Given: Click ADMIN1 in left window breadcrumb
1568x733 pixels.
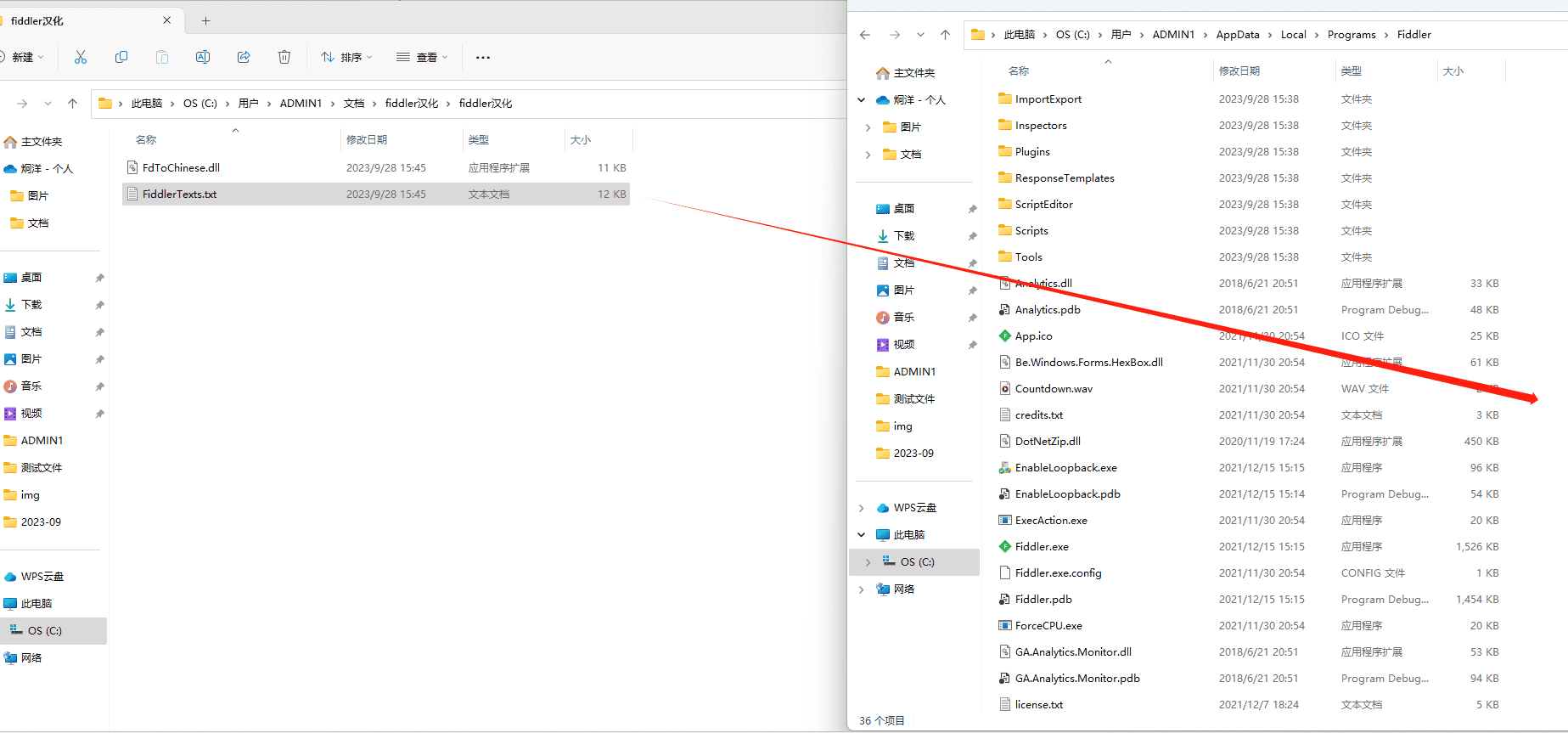Looking at the screenshot, I should click(x=301, y=104).
